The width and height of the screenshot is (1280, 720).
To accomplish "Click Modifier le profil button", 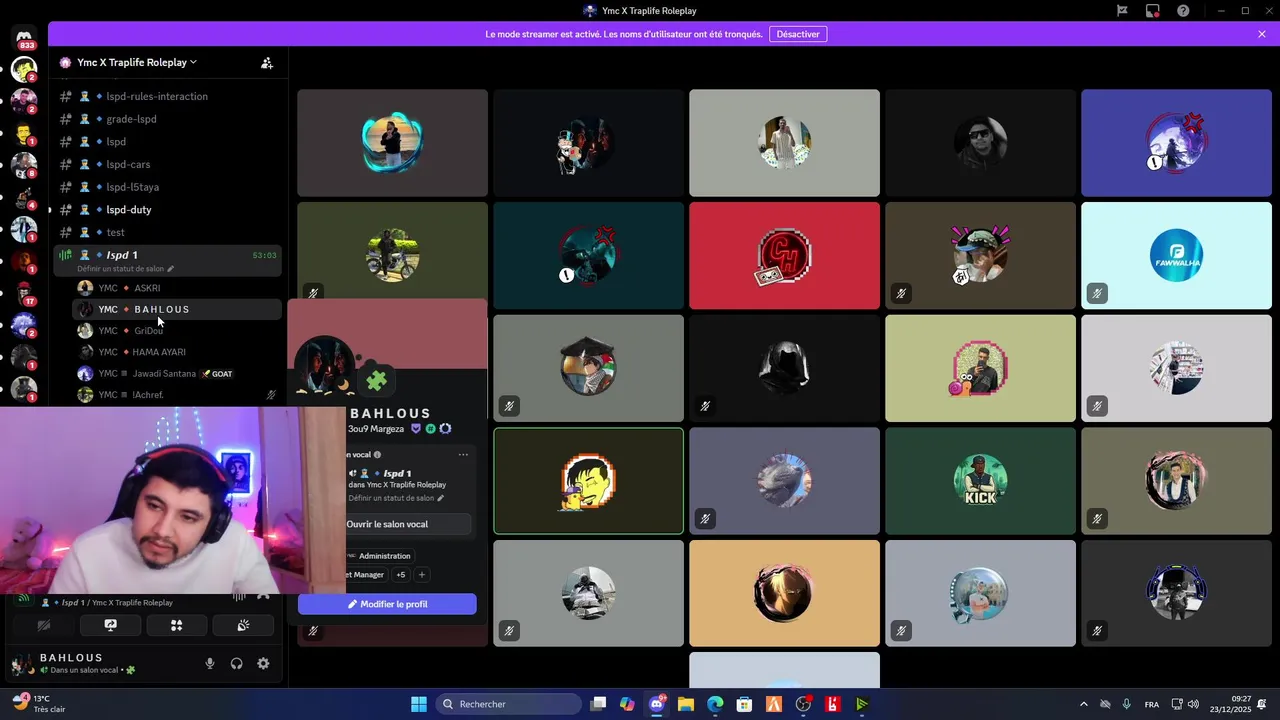I will click(387, 604).
